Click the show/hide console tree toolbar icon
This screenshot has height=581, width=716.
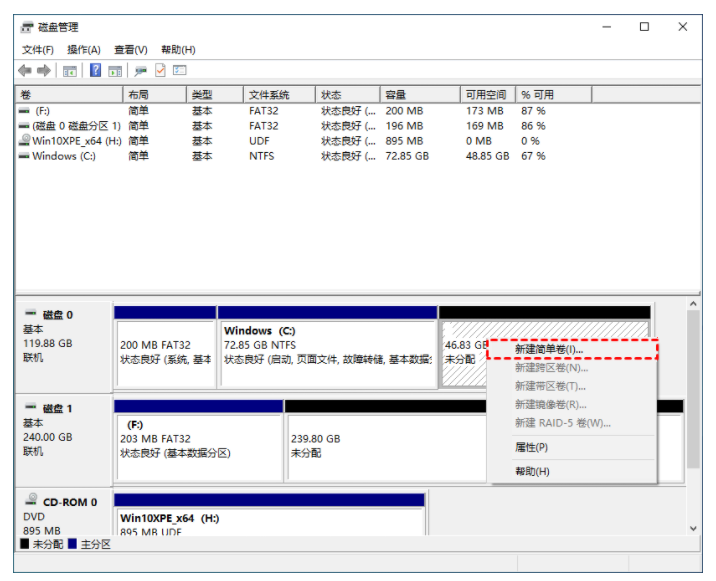(x=70, y=71)
